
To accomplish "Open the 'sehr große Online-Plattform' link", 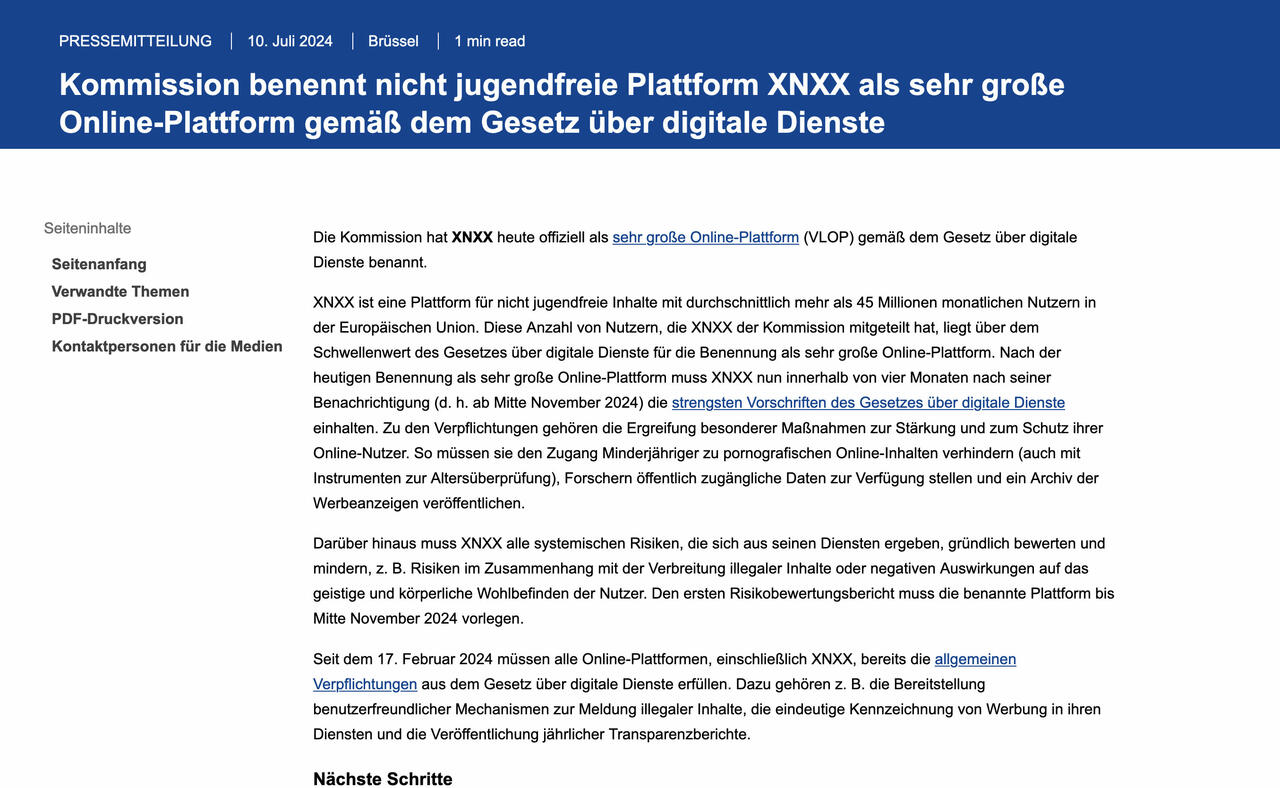I will click(705, 238).
